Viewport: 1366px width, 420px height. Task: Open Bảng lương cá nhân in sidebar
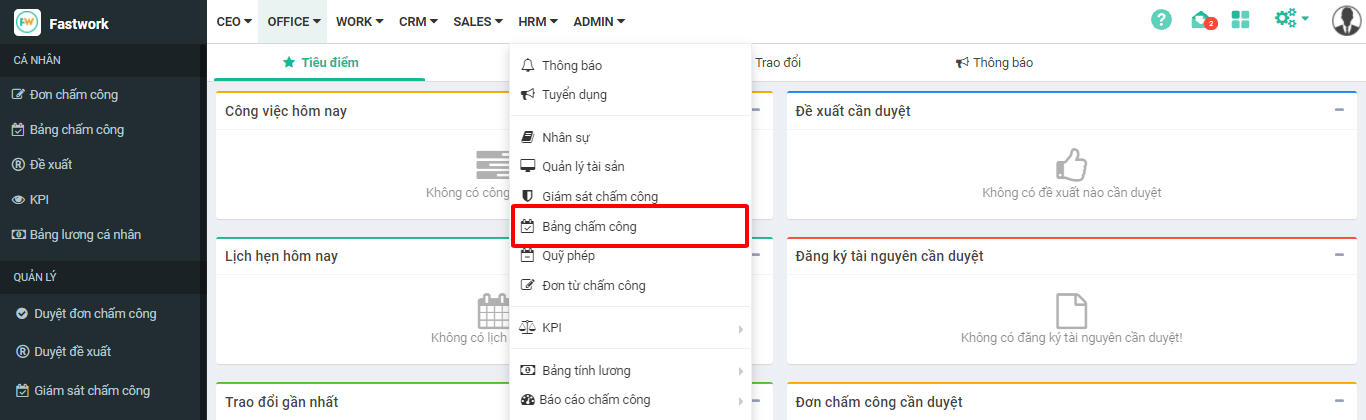click(x=85, y=235)
